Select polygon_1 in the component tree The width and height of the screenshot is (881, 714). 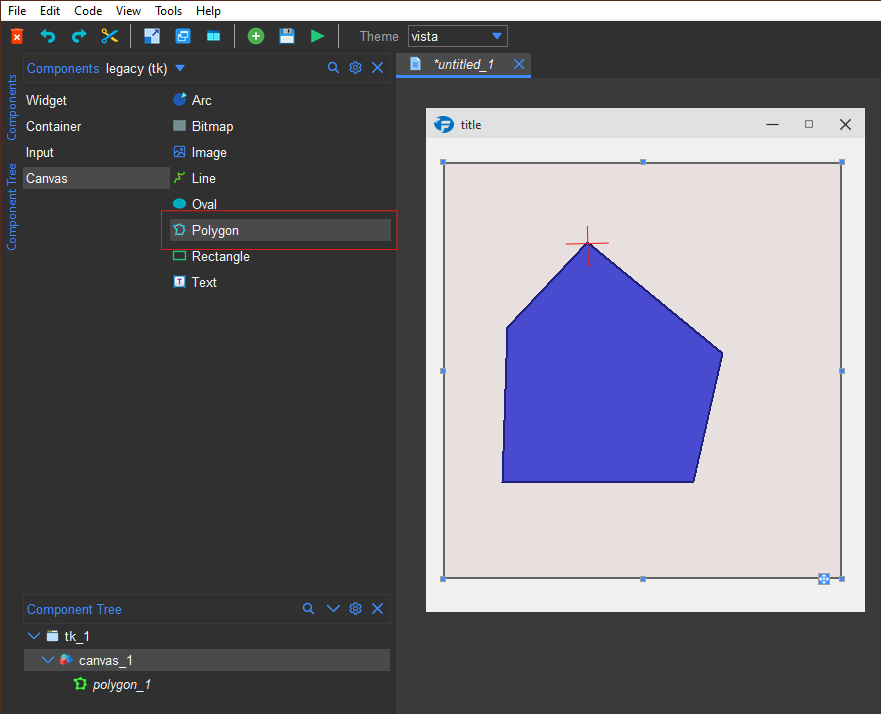[207, 684]
